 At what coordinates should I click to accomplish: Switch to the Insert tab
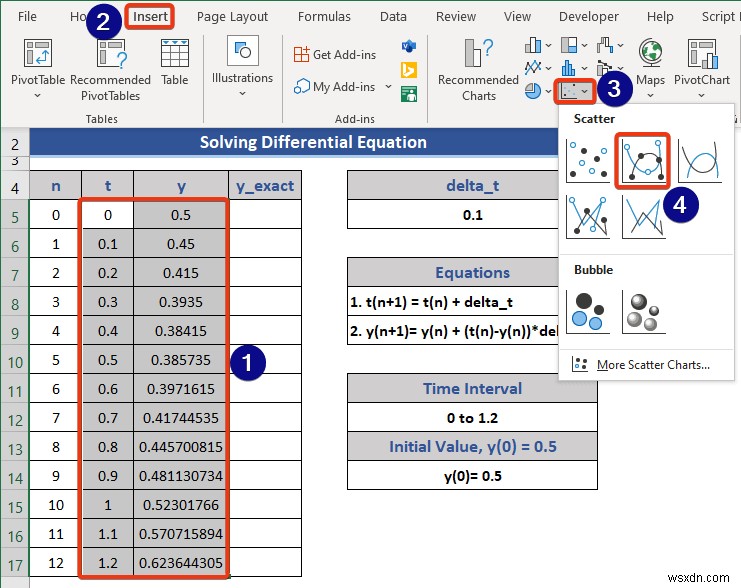pyautogui.click(x=150, y=17)
